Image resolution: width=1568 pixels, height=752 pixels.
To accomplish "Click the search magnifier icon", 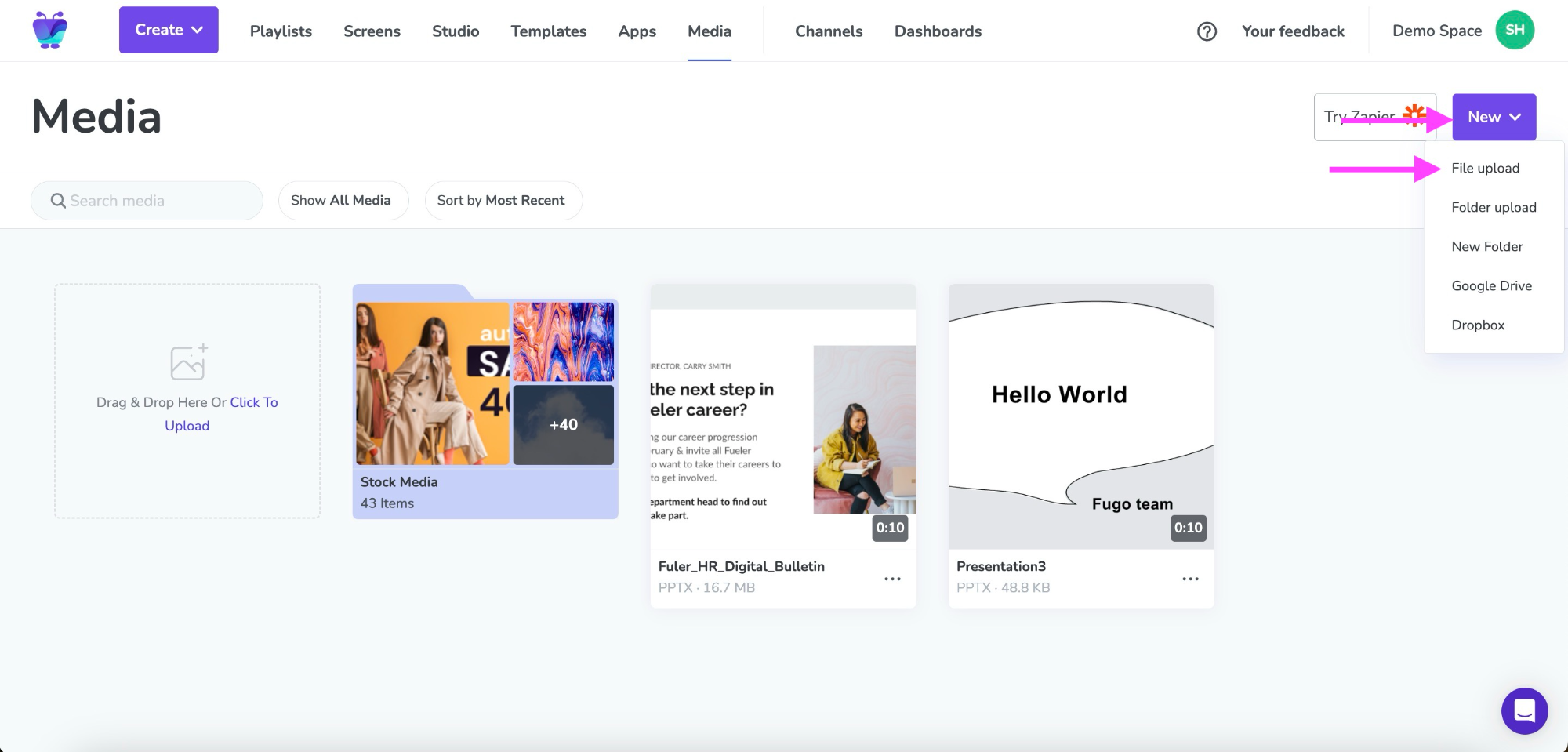I will [58, 201].
